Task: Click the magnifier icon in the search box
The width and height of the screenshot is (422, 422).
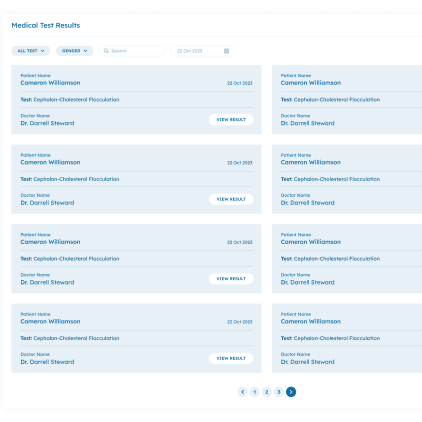Action: (106, 51)
